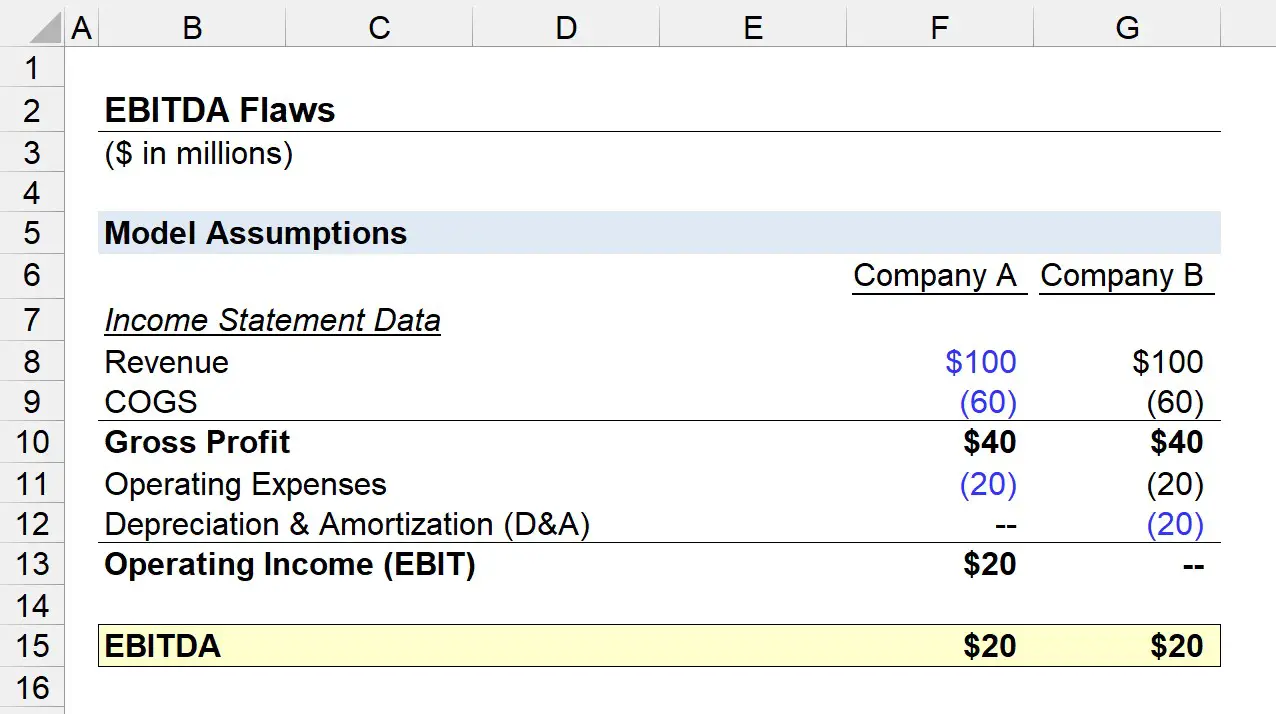Select Company B column label
This screenshot has width=1276, height=714.
coord(1122,276)
